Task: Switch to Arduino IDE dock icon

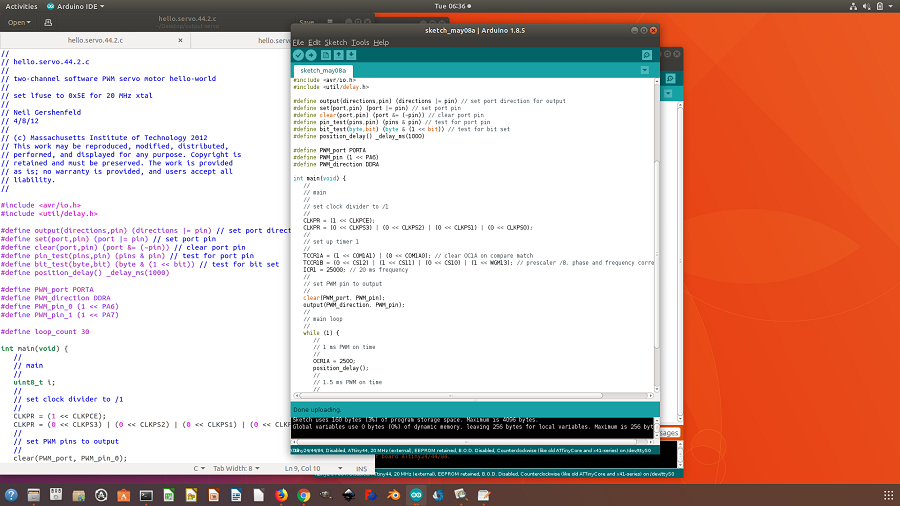Action: coord(416,495)
